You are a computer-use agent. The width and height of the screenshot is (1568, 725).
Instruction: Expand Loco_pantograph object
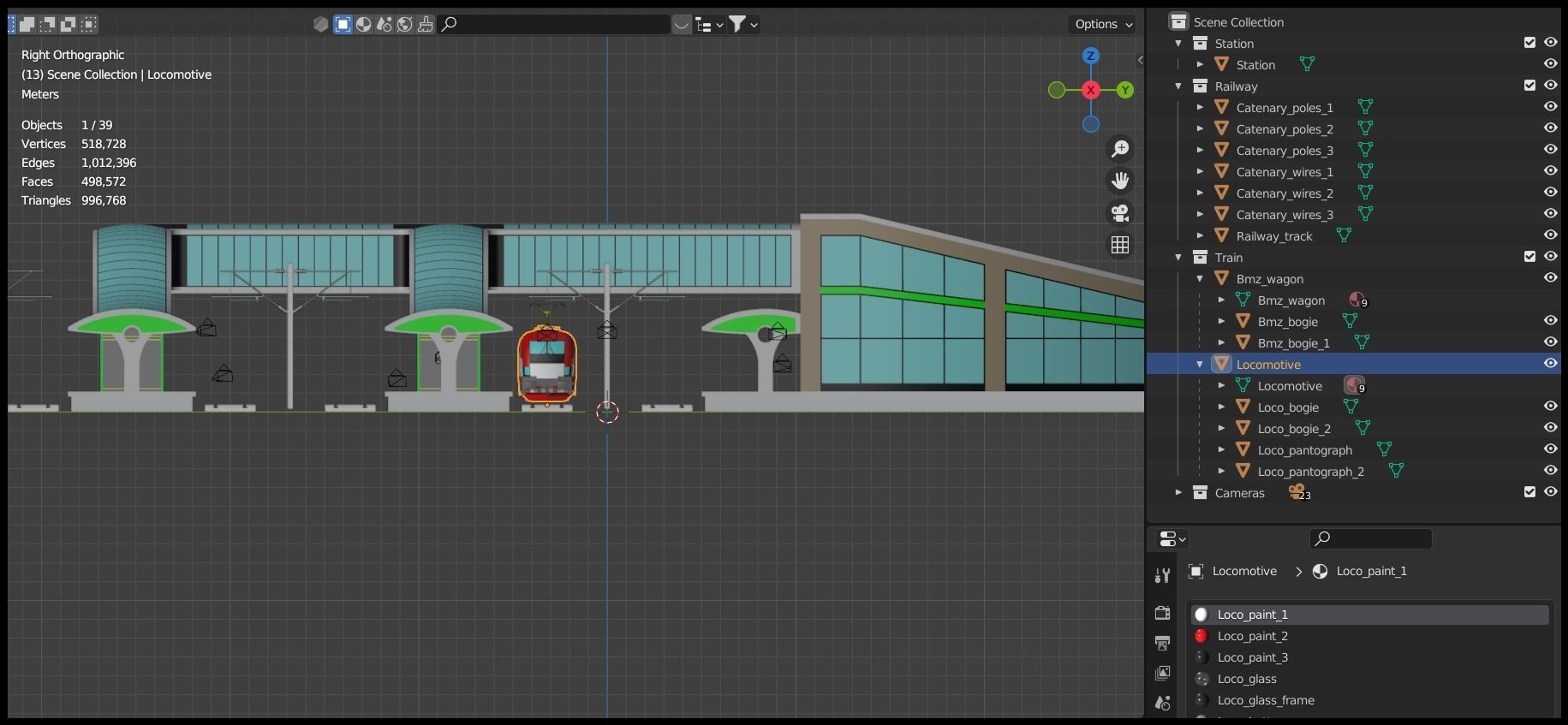click(x=1221, y=449)
